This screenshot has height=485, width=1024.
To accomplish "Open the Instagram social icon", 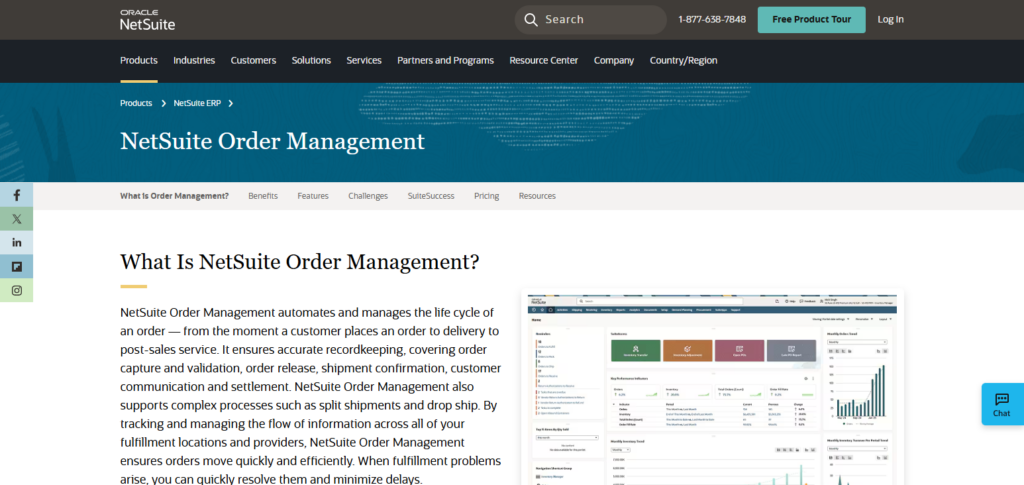I will [16, 290].
